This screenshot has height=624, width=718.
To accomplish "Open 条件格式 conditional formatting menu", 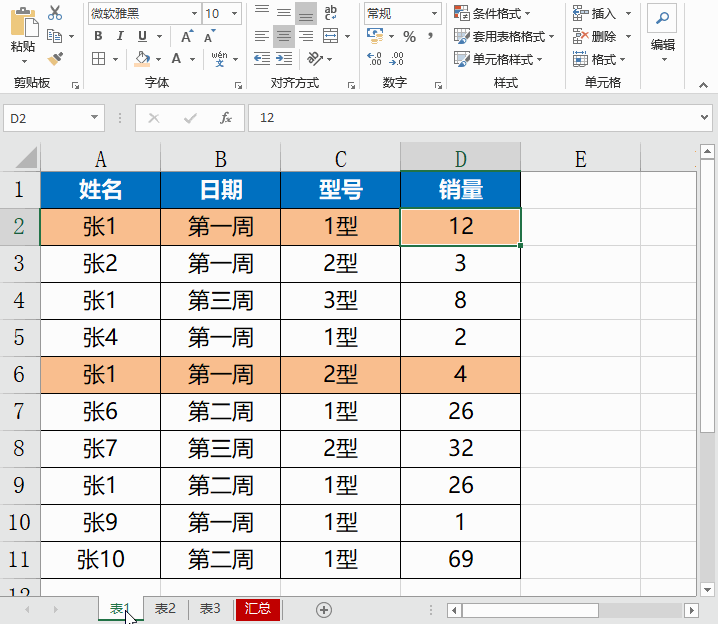I will [x=492, y=13].
